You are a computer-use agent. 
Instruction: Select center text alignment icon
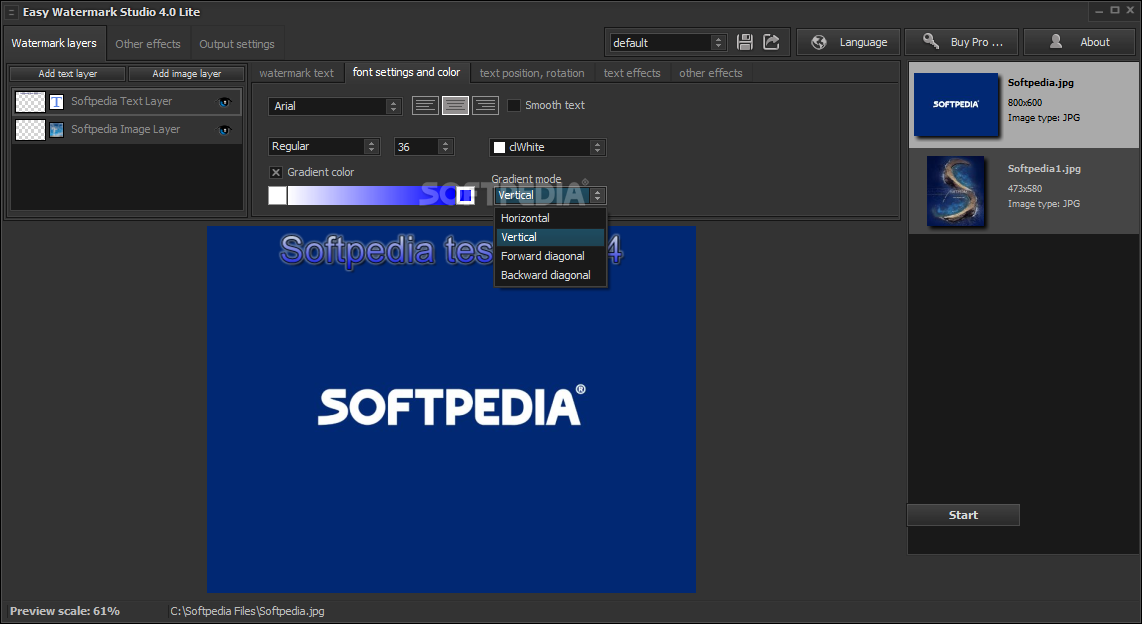(455, 106)
